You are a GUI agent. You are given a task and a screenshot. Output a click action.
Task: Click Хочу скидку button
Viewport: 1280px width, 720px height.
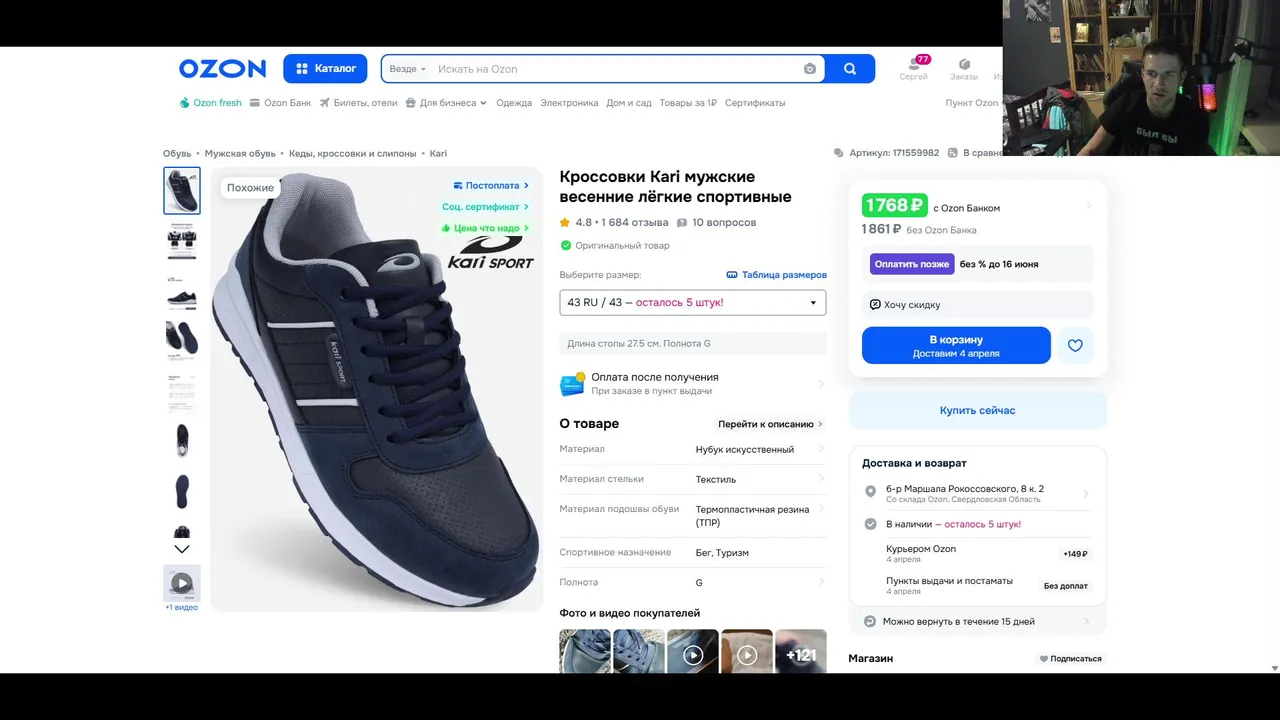977,305
